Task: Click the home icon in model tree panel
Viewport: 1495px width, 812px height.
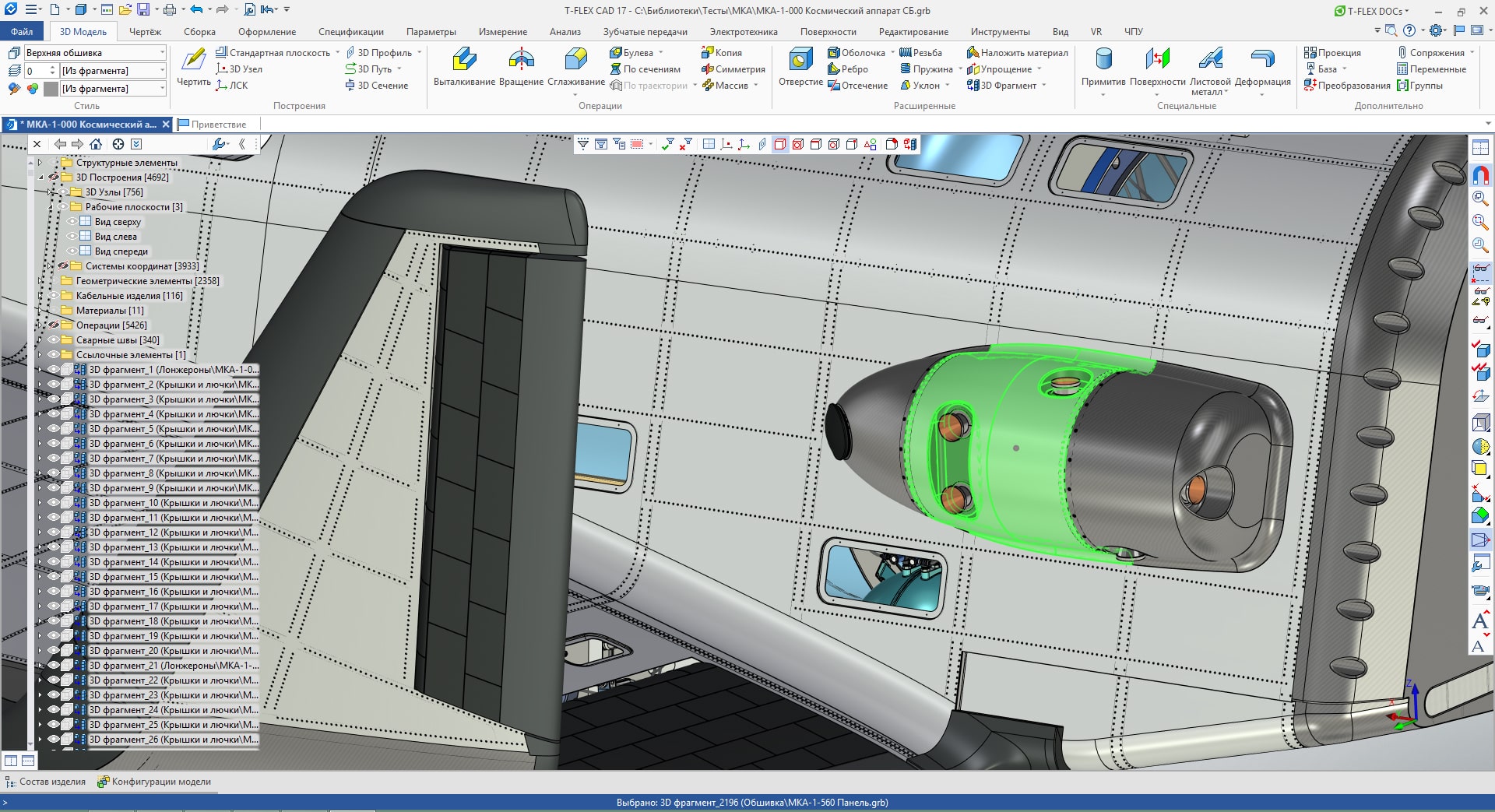Action: (96, 144)
